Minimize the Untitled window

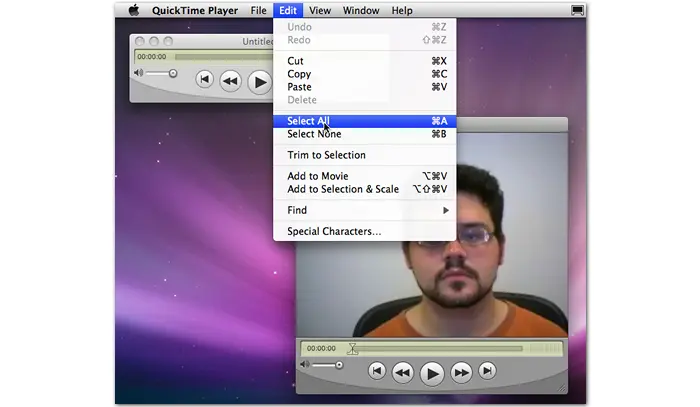coord(154,42)
